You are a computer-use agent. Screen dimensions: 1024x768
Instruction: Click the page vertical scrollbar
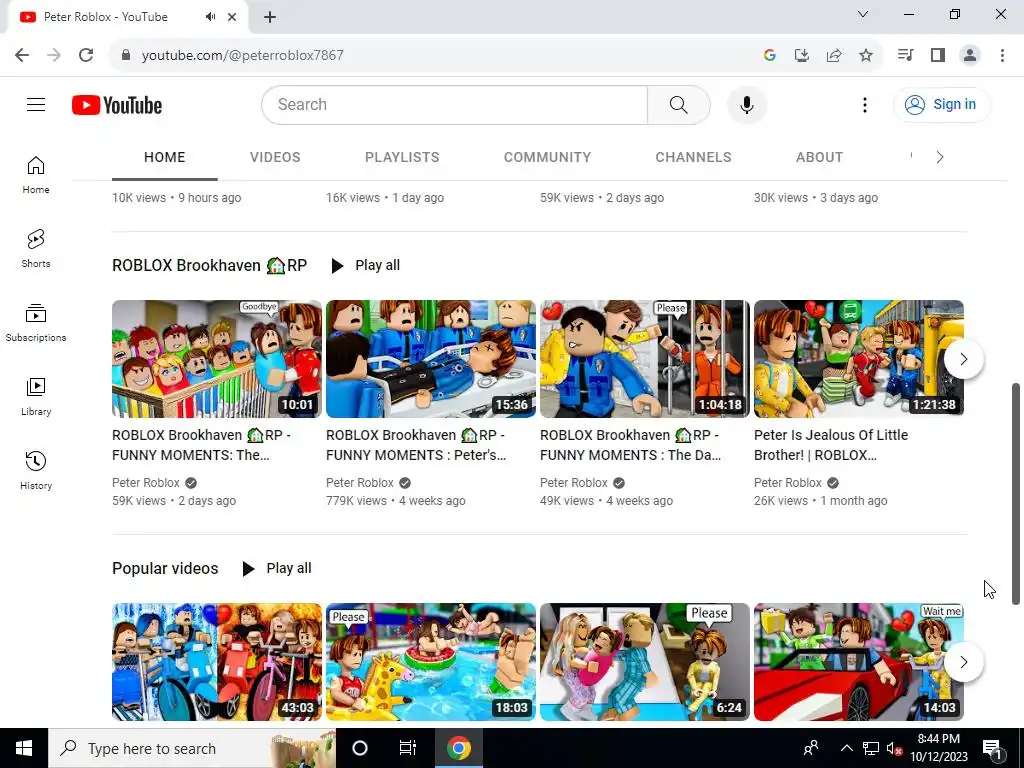click(1016, 494)
